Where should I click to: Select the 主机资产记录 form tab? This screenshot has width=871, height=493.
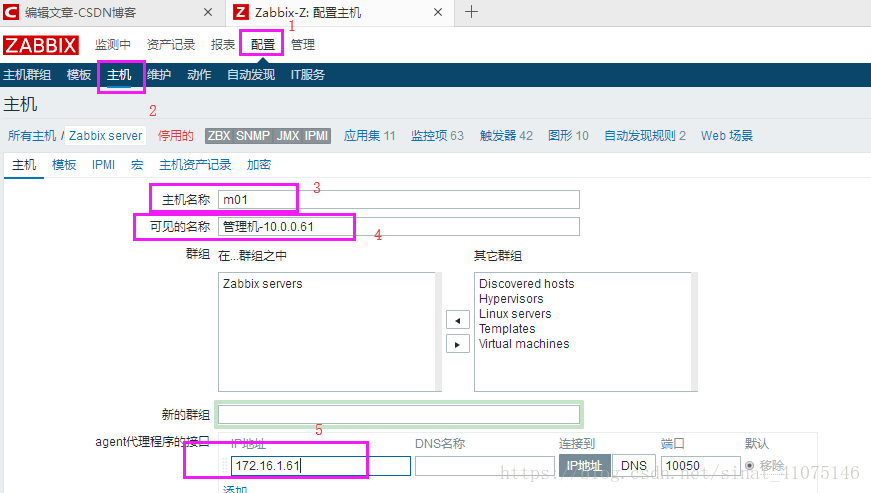point(195,165)
